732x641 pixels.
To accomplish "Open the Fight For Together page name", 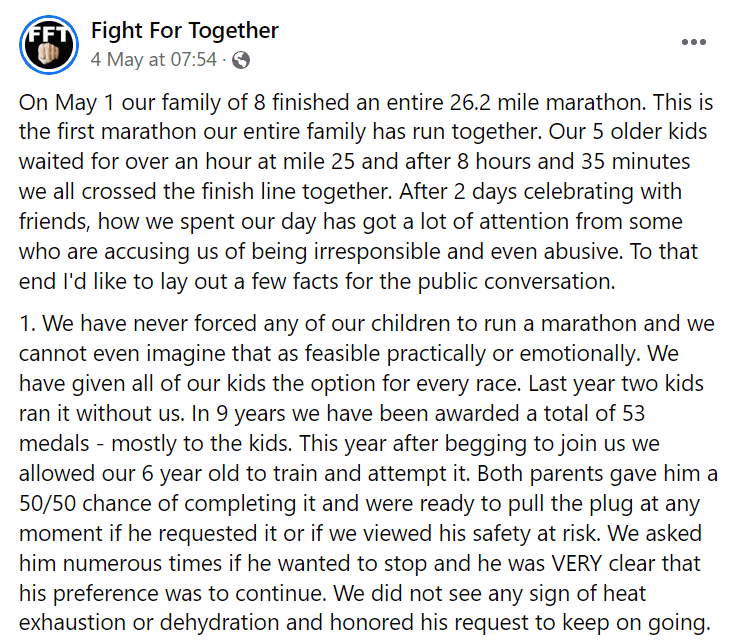I will [185, 31].
